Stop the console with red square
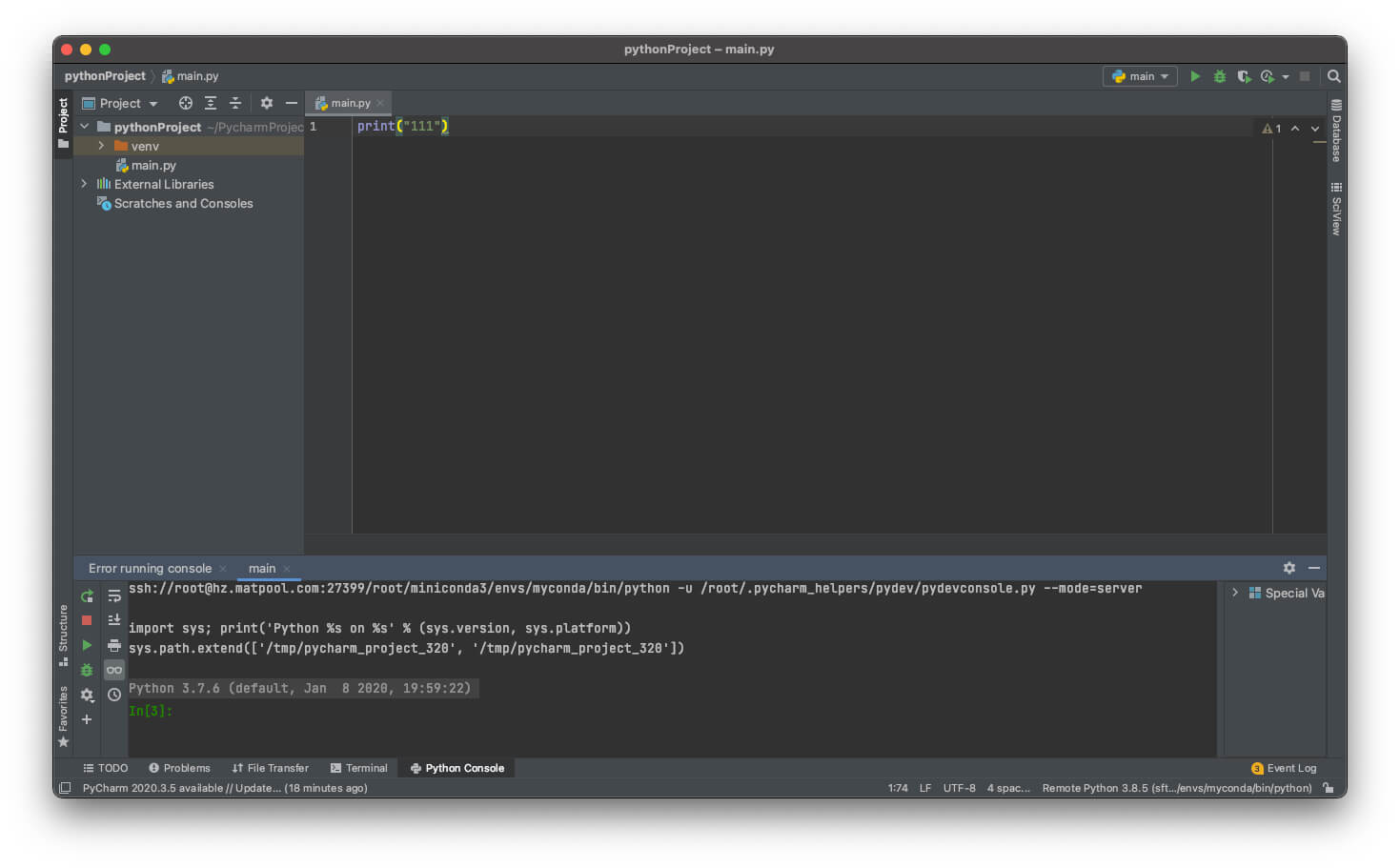1400x868 pixels. [87, 620]
